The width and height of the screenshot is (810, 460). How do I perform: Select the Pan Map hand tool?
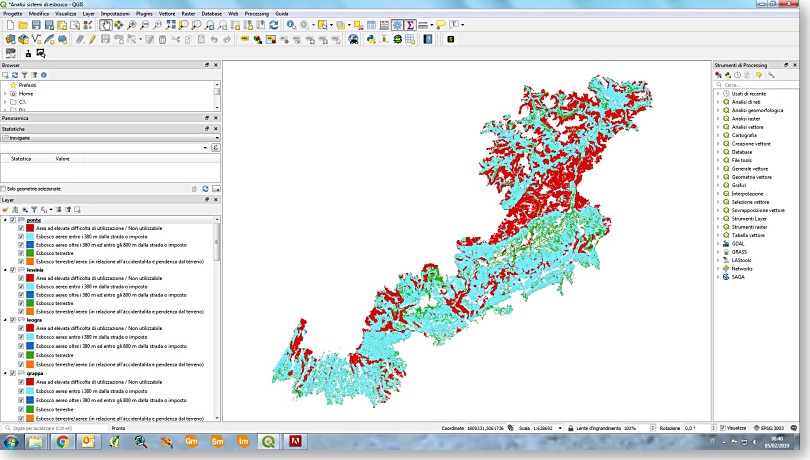tap(106, 25)
